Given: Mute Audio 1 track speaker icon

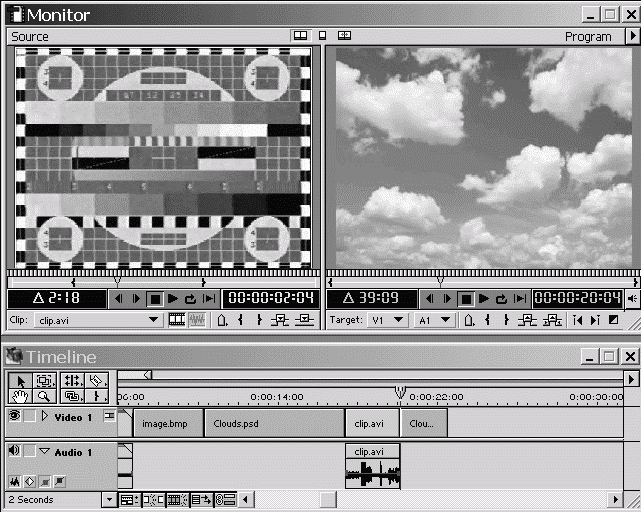Looking at the screenshot, I should (14, 452).
